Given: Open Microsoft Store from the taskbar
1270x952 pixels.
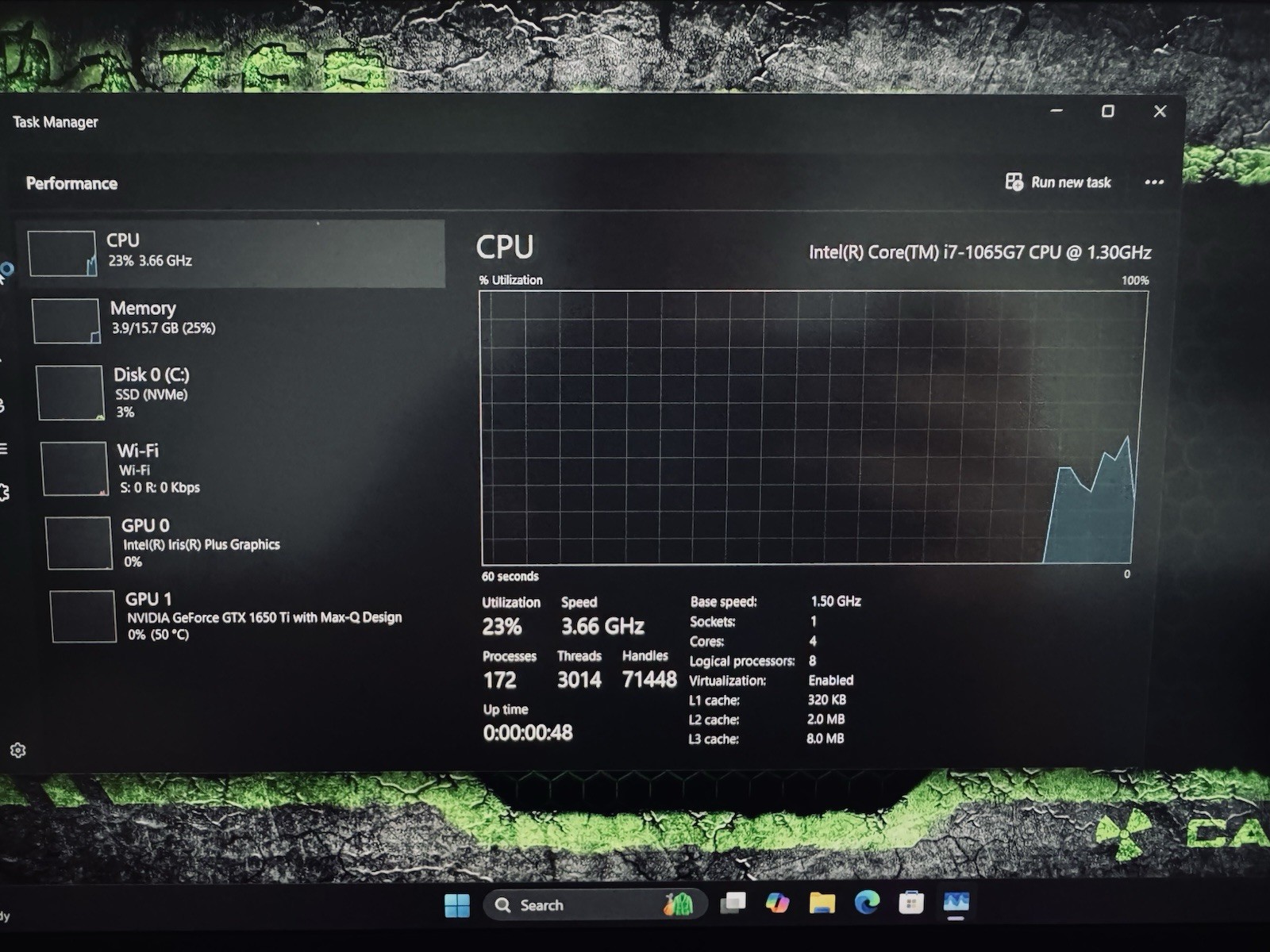Looking at the screenshot, I should click(x=911, y=902).
